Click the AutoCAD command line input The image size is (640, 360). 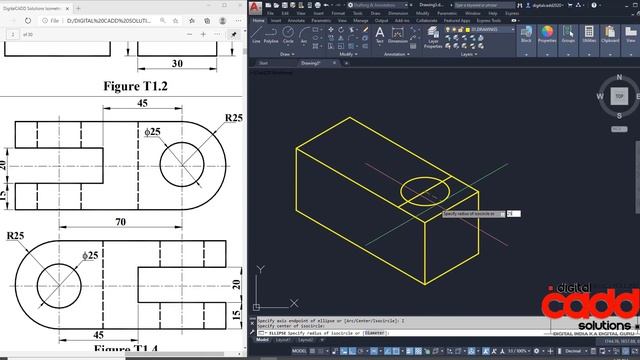tap(449, 333)
